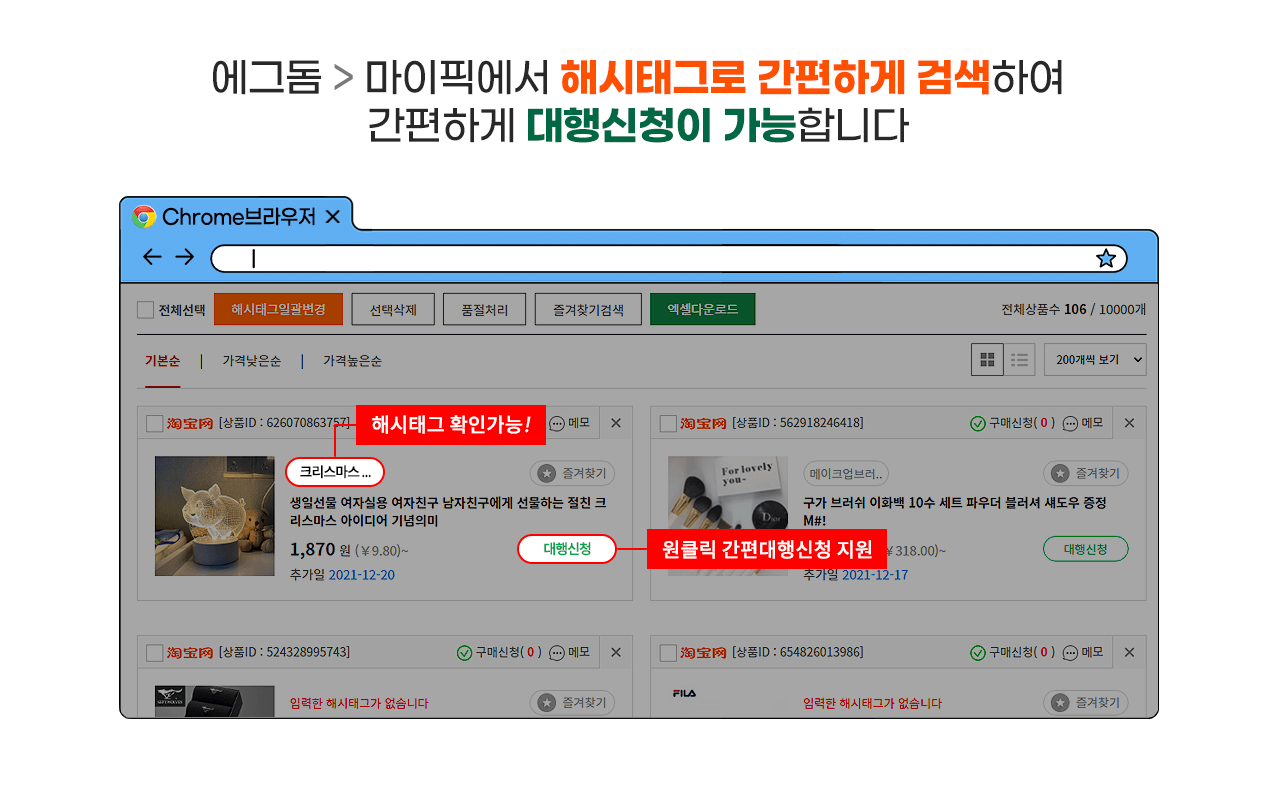This screenshot has height=800, width=1280.
Task: Click 구매신청 on product 562918246418
Action: coord(1012,423)
